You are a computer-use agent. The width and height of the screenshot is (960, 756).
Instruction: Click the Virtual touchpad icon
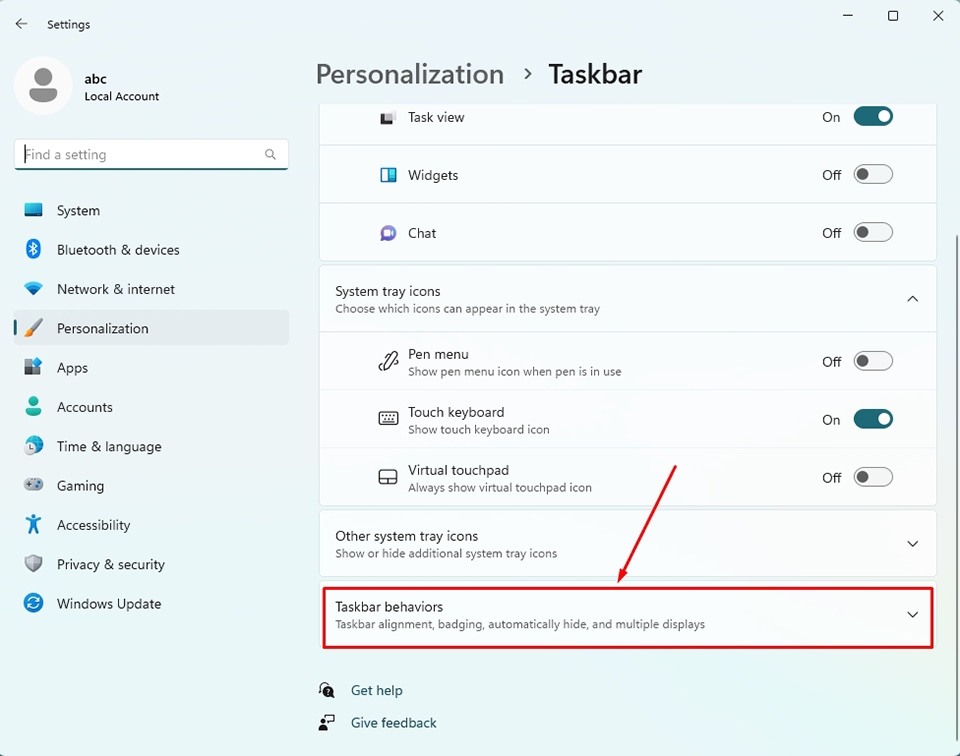[388, 477]
